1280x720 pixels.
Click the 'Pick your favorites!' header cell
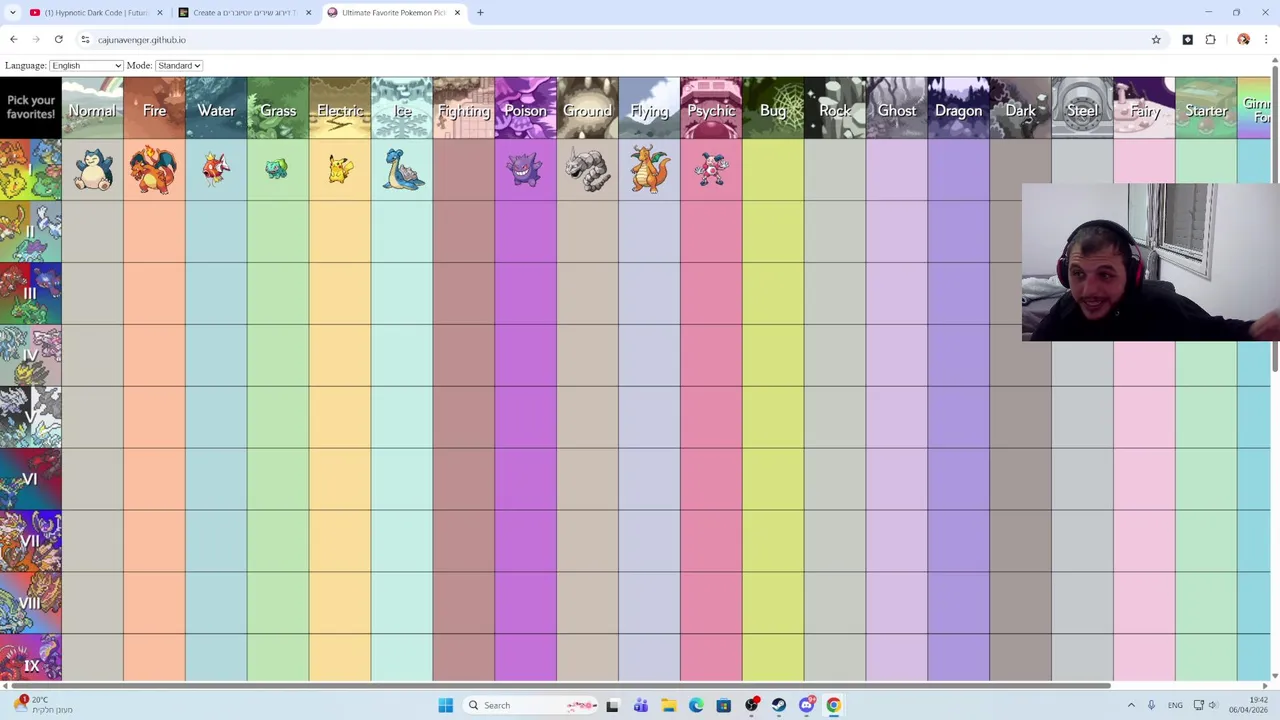[x=31, y=108]
